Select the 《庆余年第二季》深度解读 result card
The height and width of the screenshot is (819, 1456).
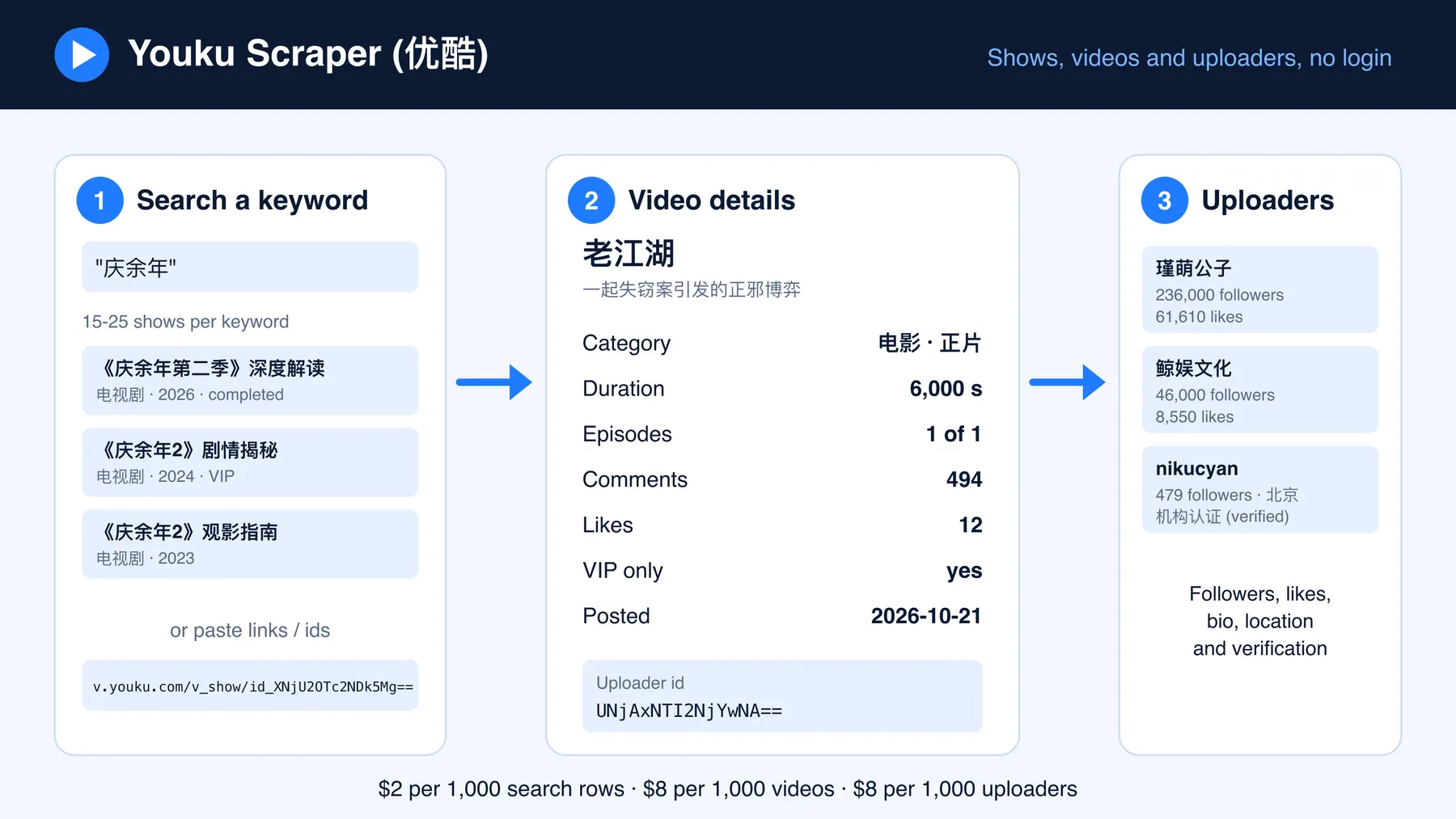(x=250, y=380)
